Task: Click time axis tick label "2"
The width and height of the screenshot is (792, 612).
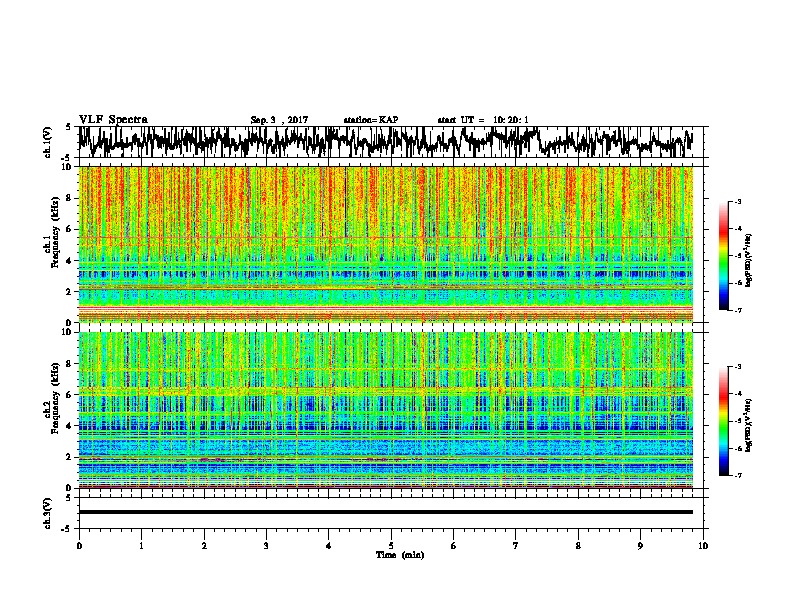Action: point(204,546)
